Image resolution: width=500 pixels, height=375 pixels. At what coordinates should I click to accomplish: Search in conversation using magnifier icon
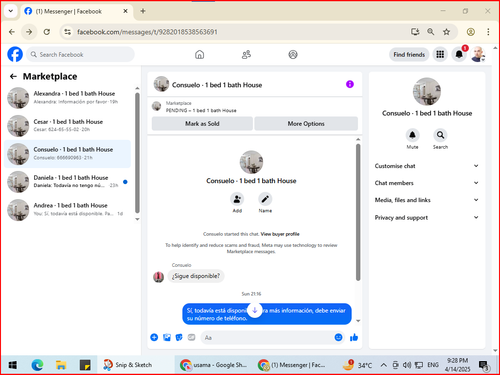click(440, 135)
